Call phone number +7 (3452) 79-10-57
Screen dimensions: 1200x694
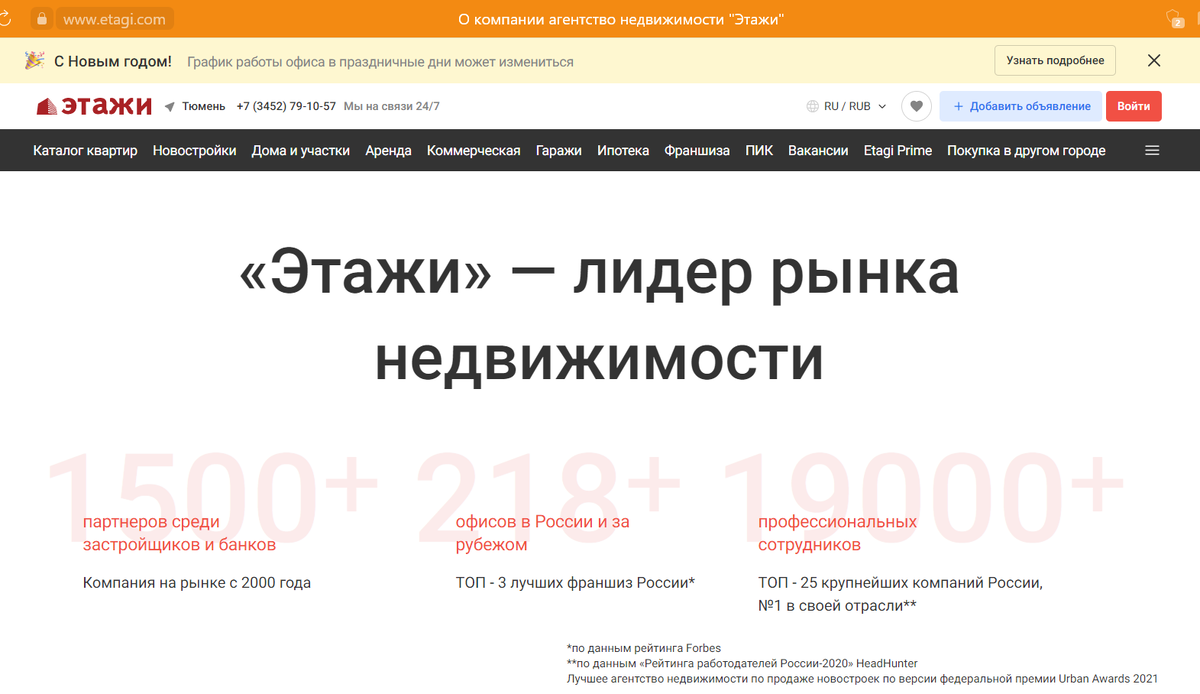coord(286,107)
